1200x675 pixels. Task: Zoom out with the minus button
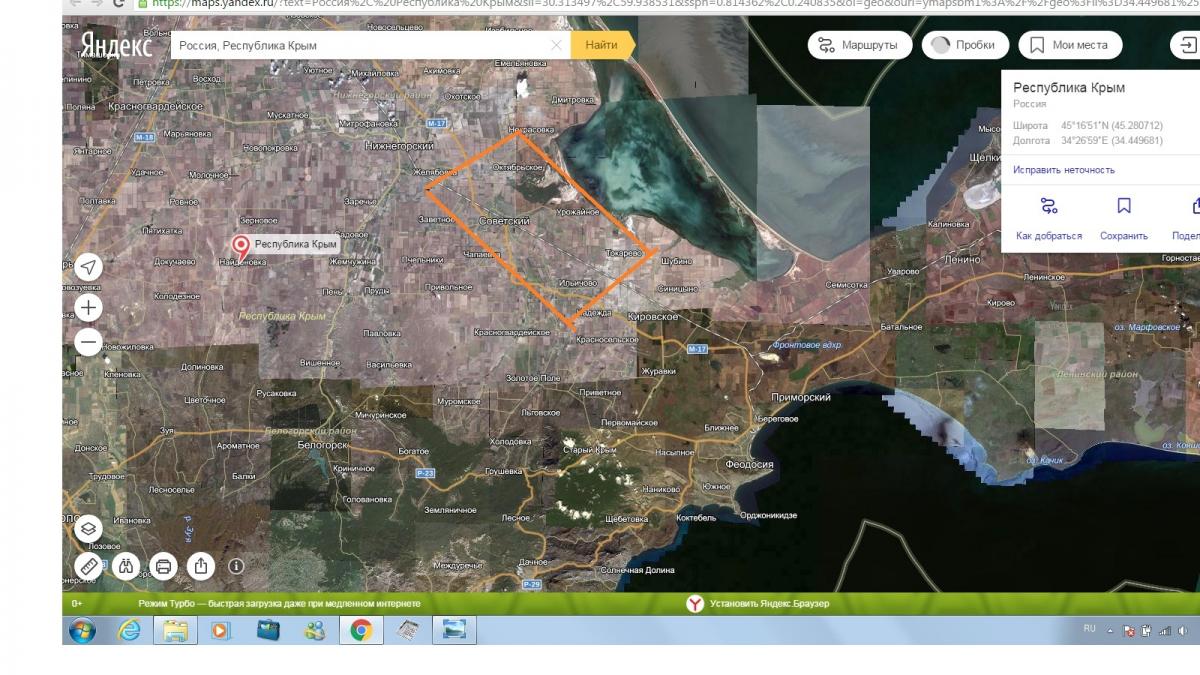click(x=89, y=342)
